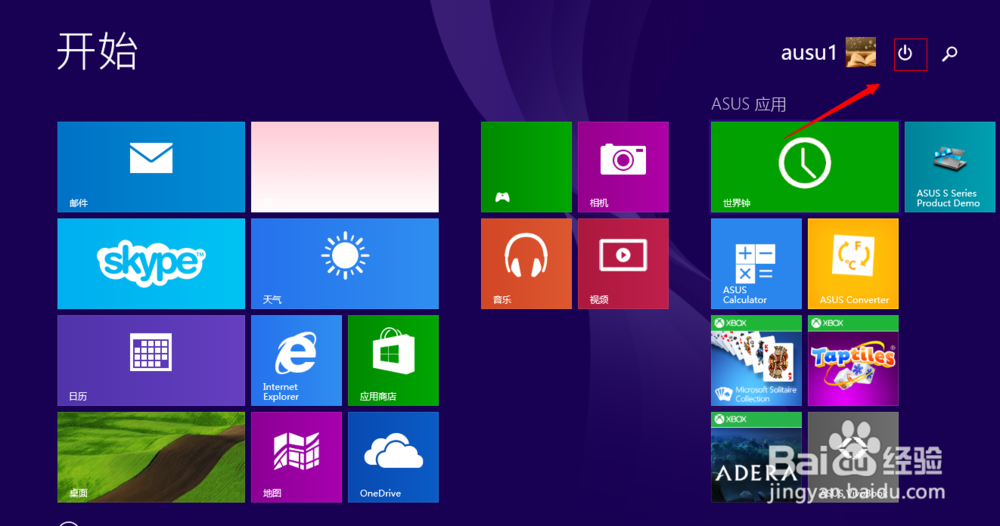The image size is (1000, 526).
Task: Open the green Games controller tile
Action: (x=526, y=167)
